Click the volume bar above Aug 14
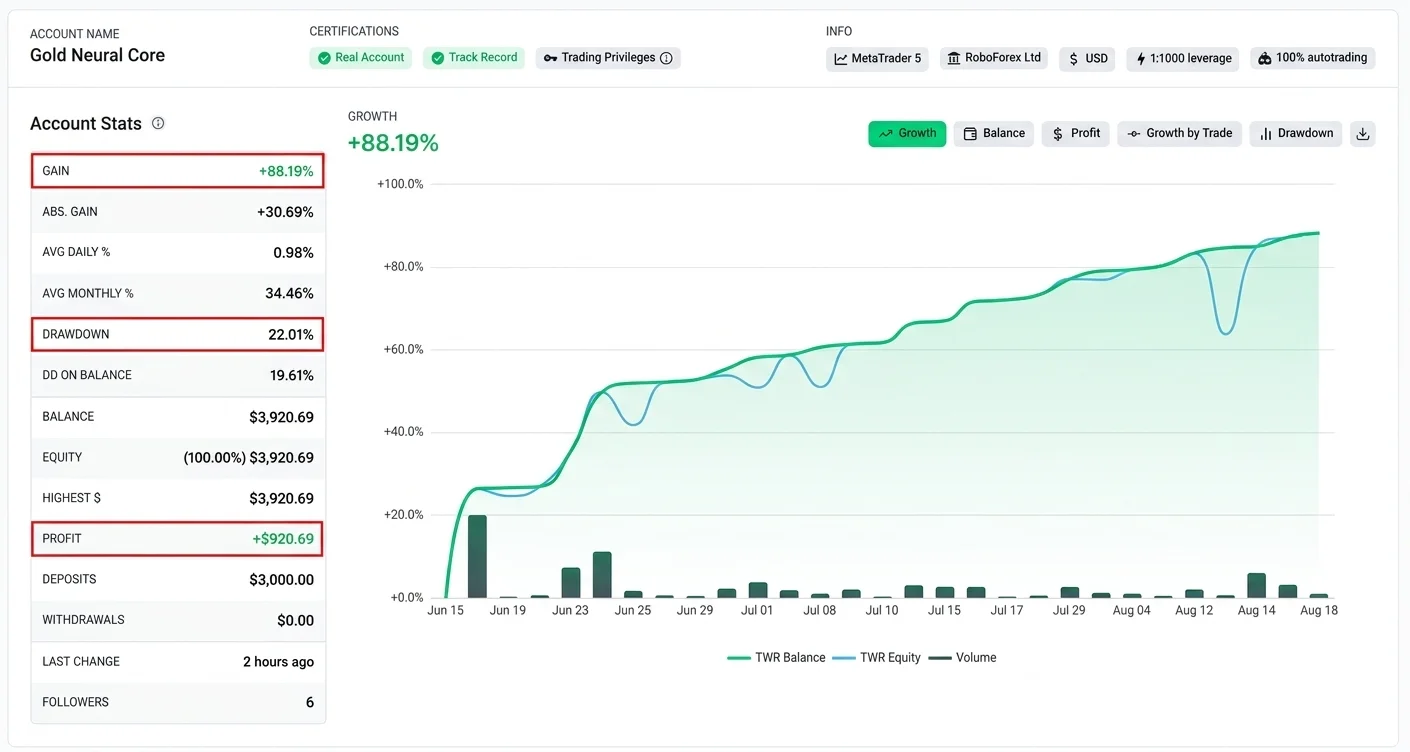Image resolution: width=1410 pixels, height=752 pixels. tap(1257, 586)
